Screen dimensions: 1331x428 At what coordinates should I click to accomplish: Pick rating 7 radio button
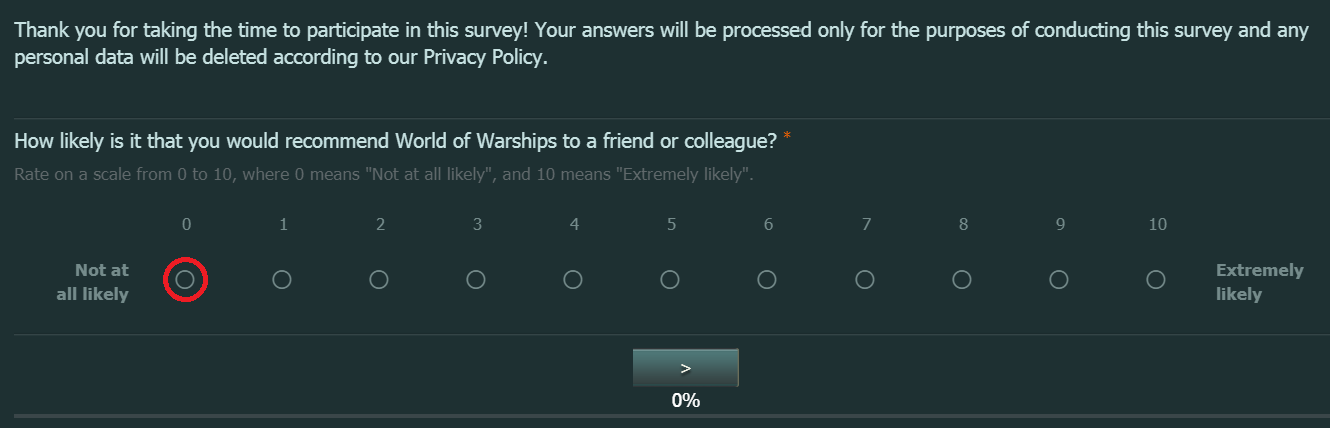(865, 280)
